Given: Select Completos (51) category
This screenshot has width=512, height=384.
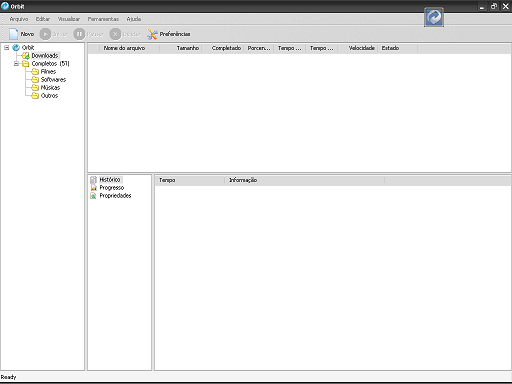Looking at the screenshot, I should pos(50,64).
